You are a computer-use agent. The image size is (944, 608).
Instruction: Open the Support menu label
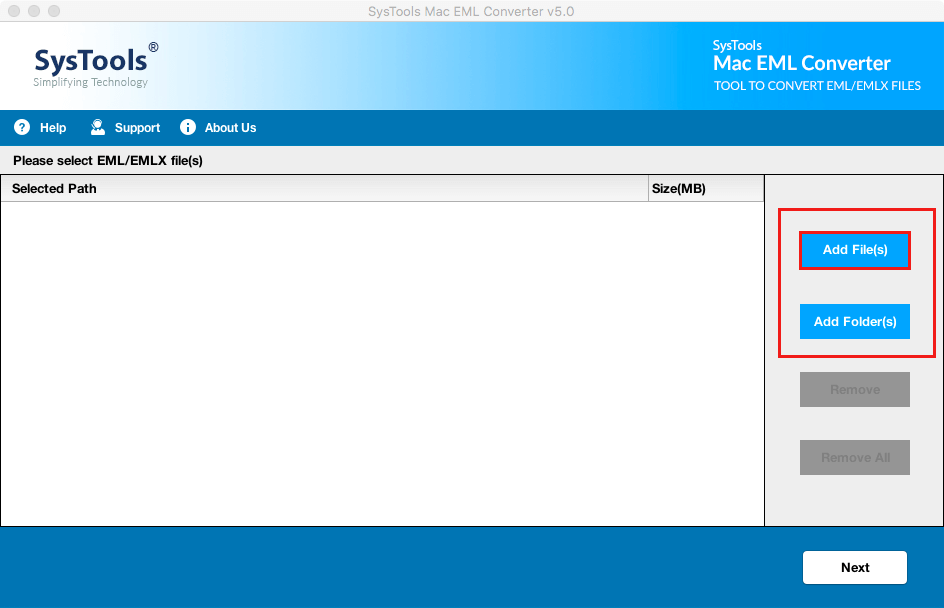click(x=137, y=128)
